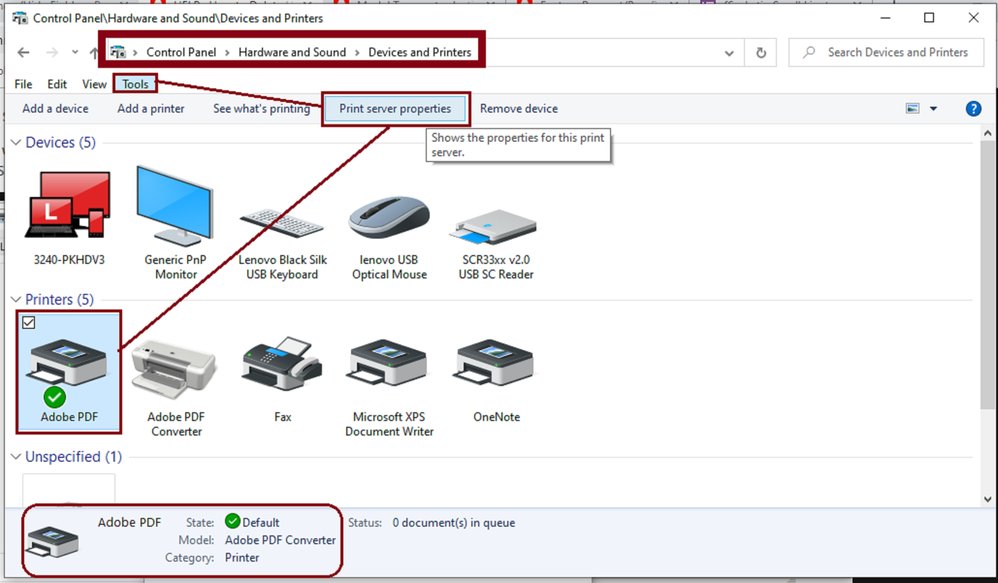Collapse the Devices (5) group
The height and width of the screenshot is (583, 998).
16,143
